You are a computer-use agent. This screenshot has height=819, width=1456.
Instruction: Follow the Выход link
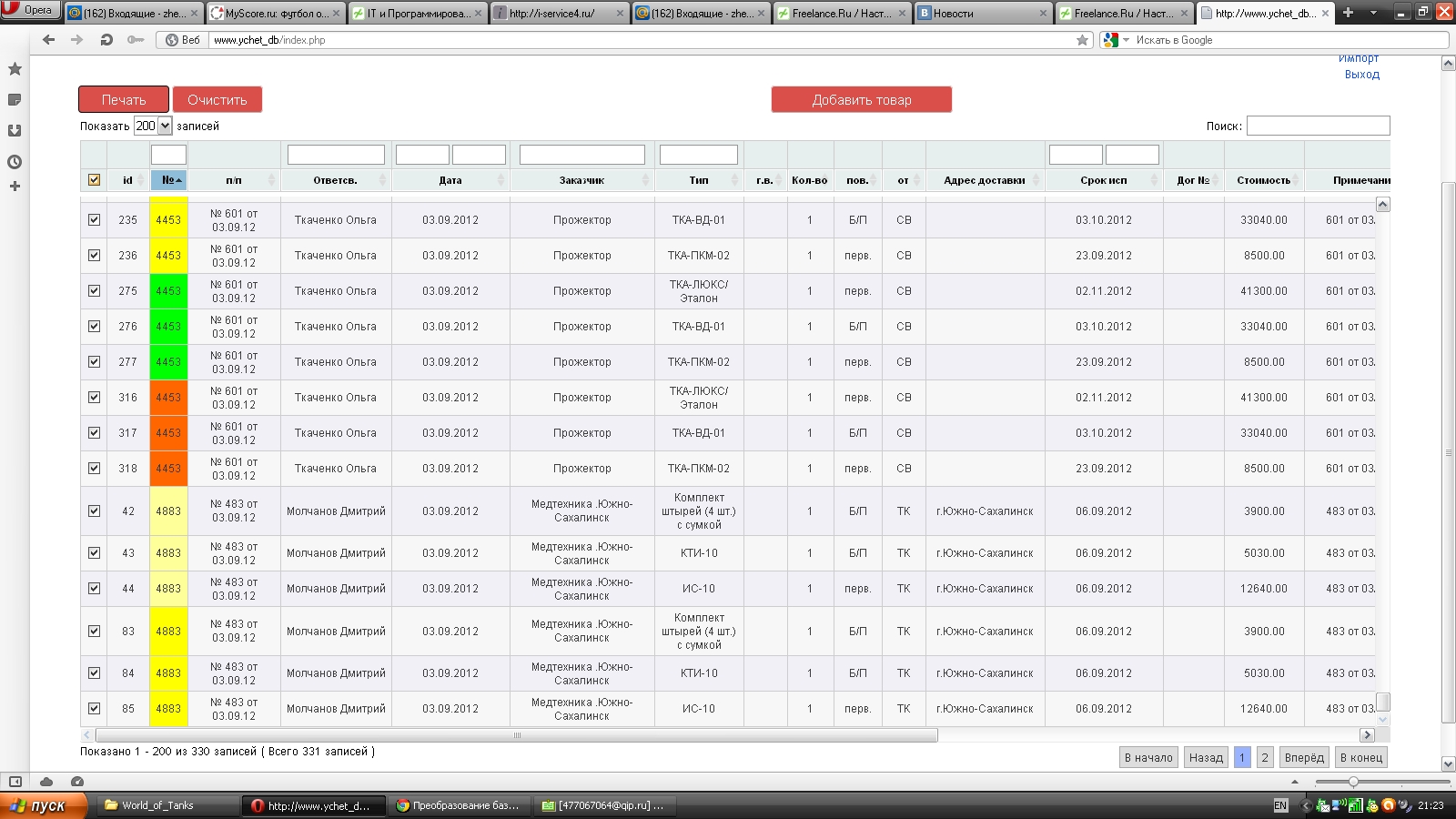click(1362, 75)
